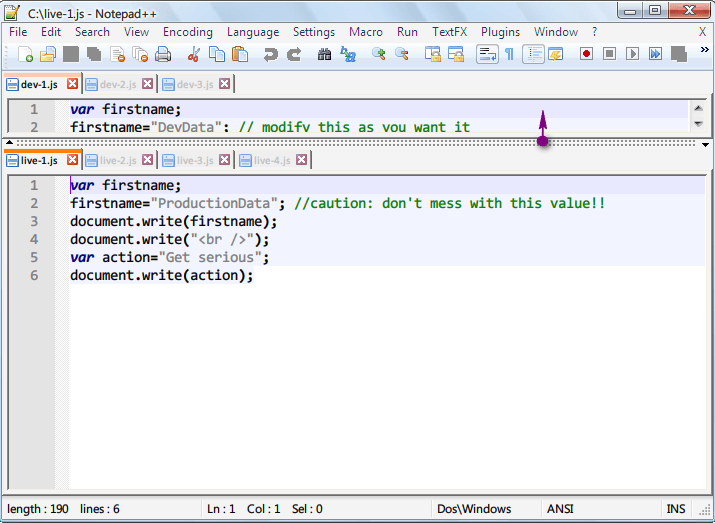
Task: Toggle the Show Indent Guide button
Action: coord(533,54)
